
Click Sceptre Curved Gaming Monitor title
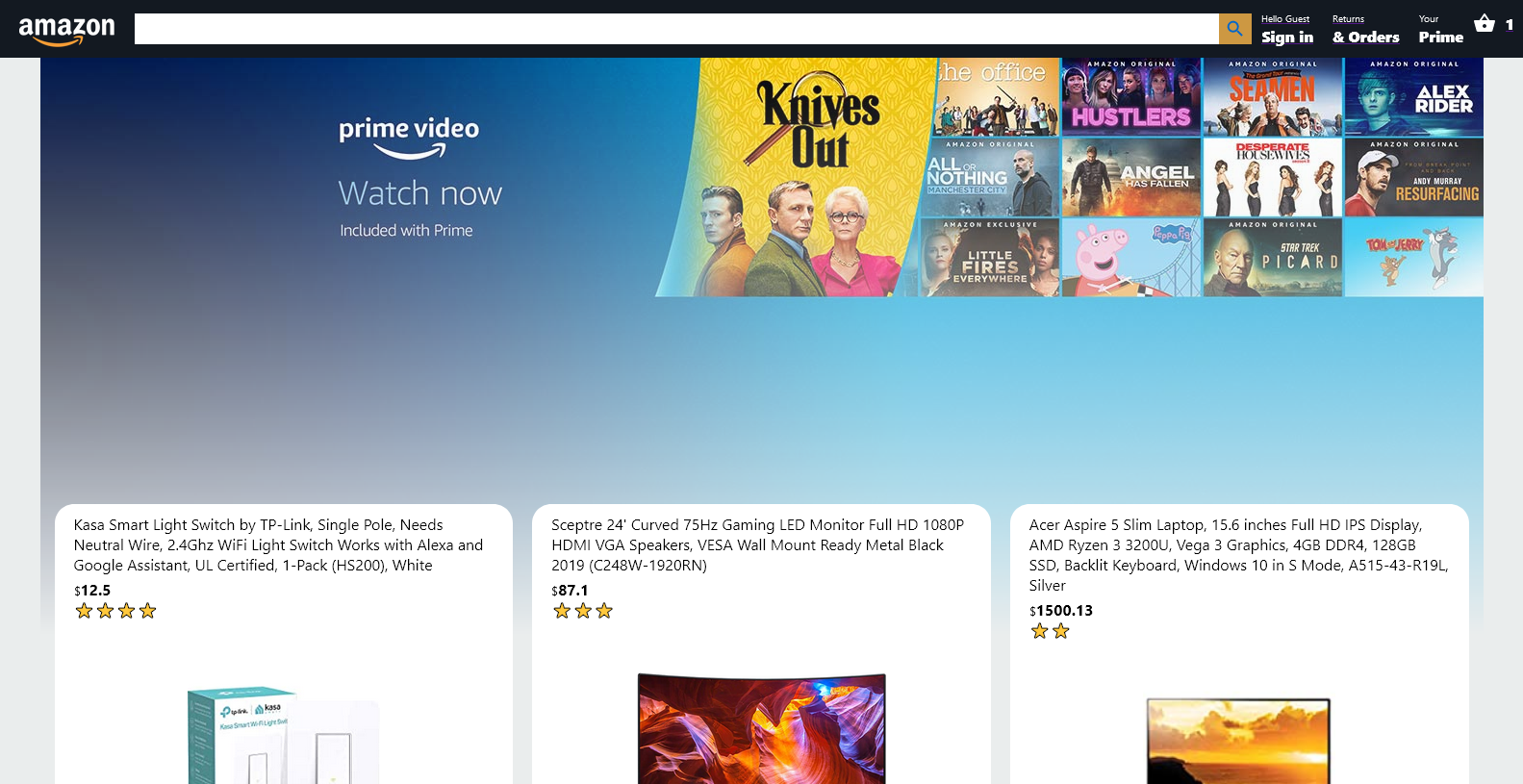coord(757,545)
